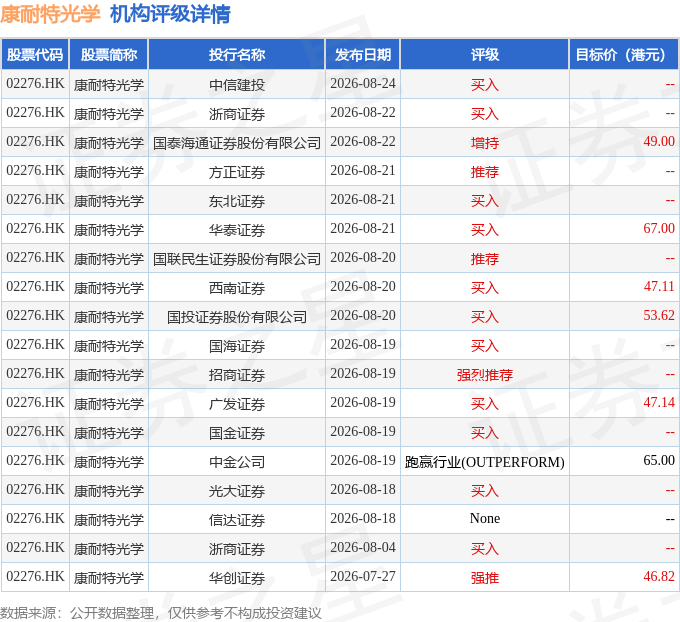Click the 股票代码 column header

[x=35, y=55]
